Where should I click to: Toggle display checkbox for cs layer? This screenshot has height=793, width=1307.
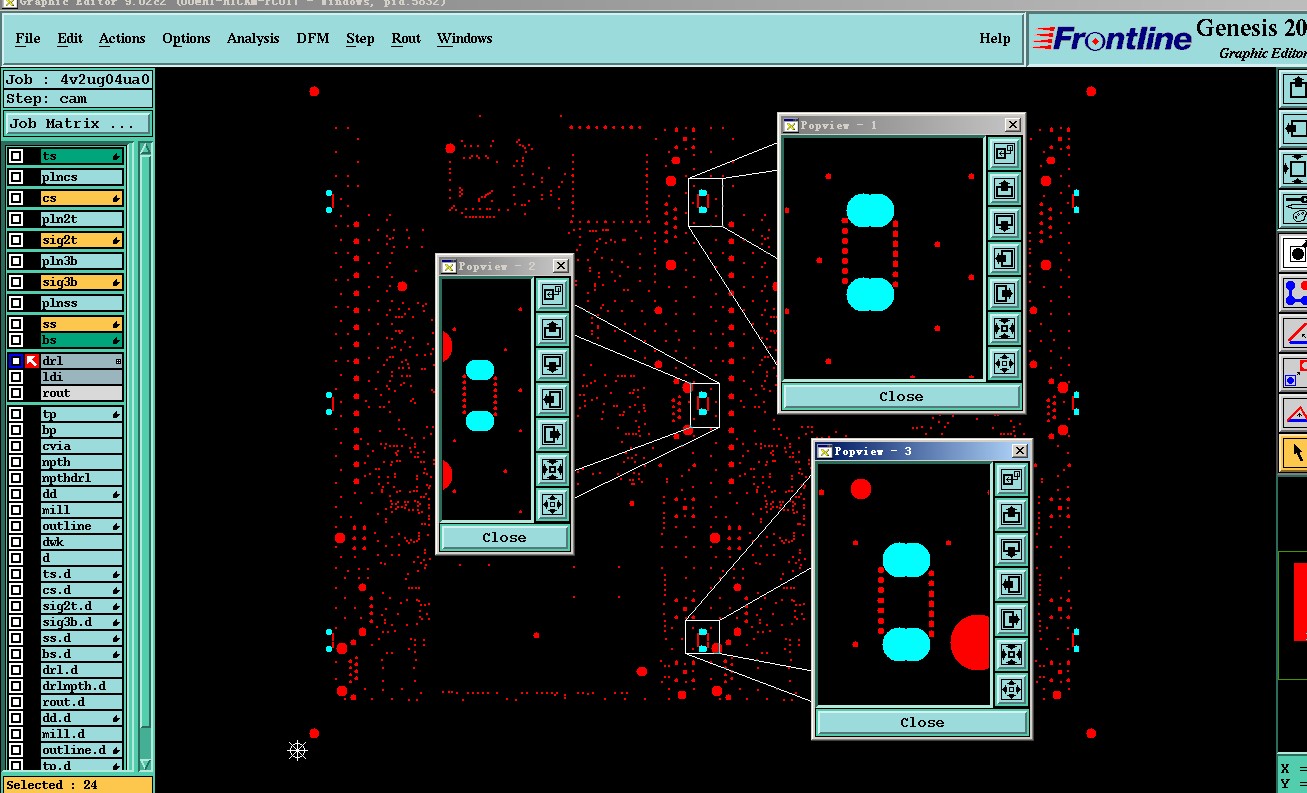click(16, 198)
